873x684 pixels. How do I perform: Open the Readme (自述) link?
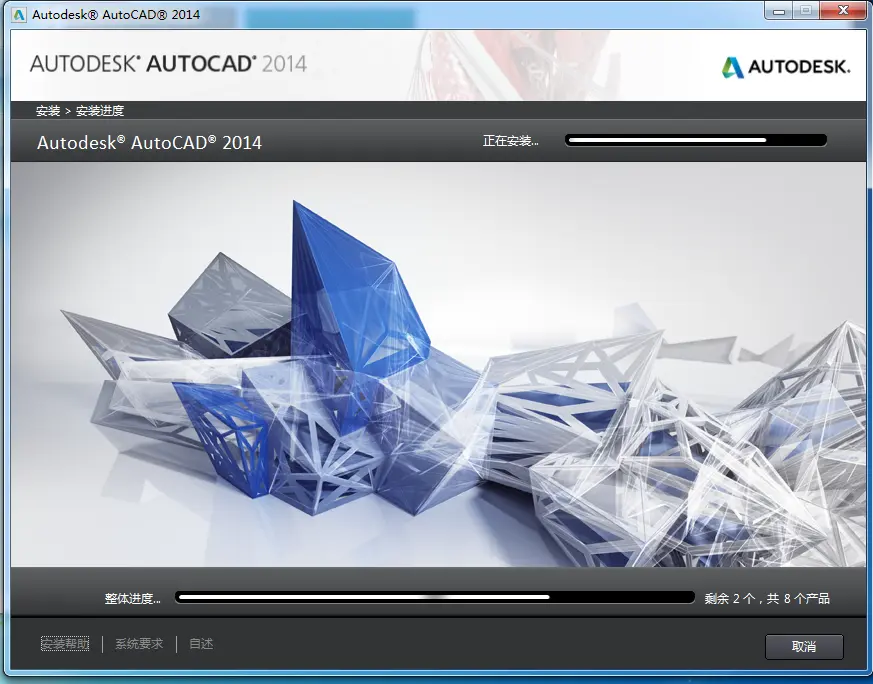[201, 644]
